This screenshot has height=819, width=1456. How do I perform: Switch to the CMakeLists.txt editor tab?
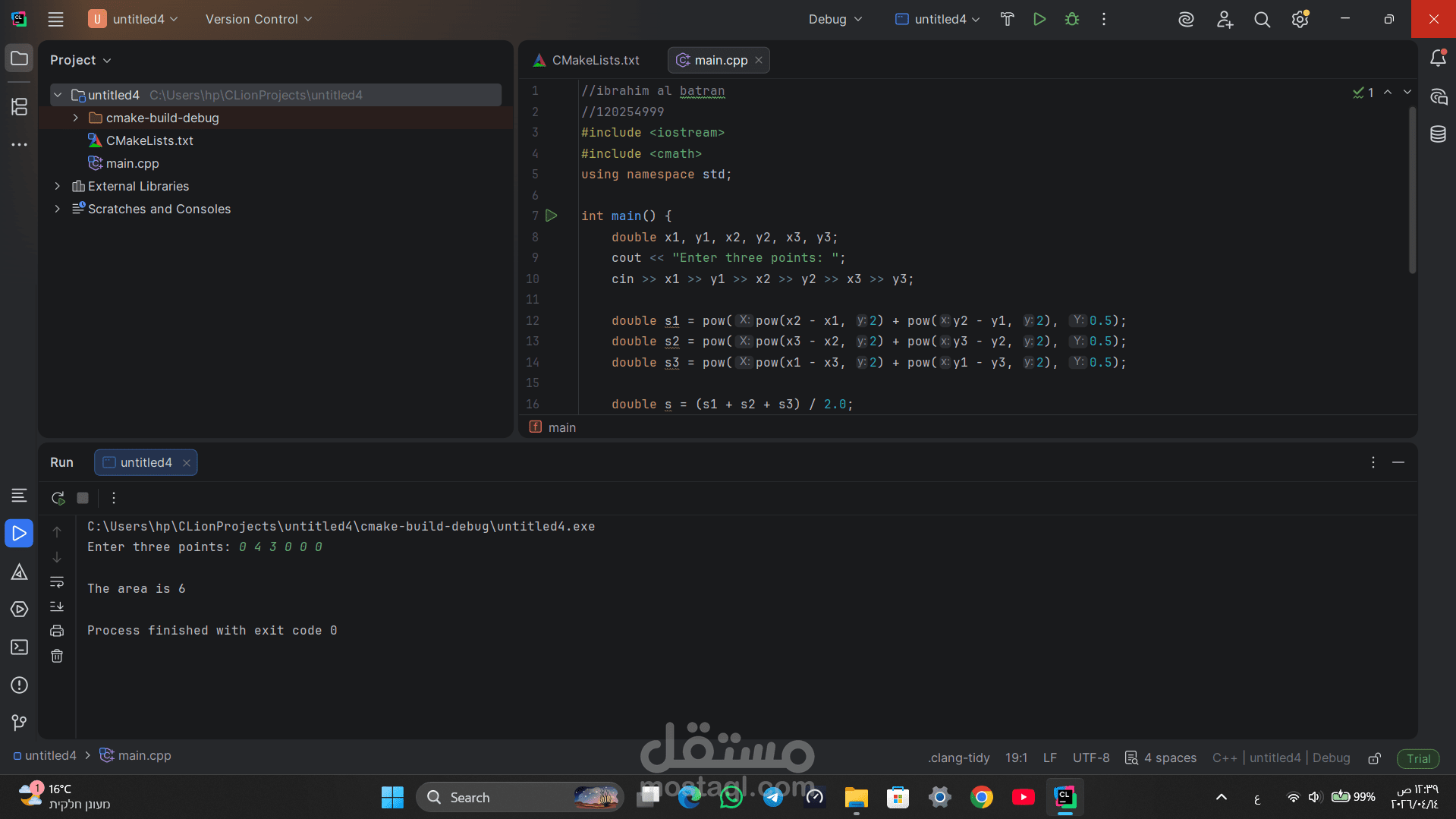pos(586,60)
